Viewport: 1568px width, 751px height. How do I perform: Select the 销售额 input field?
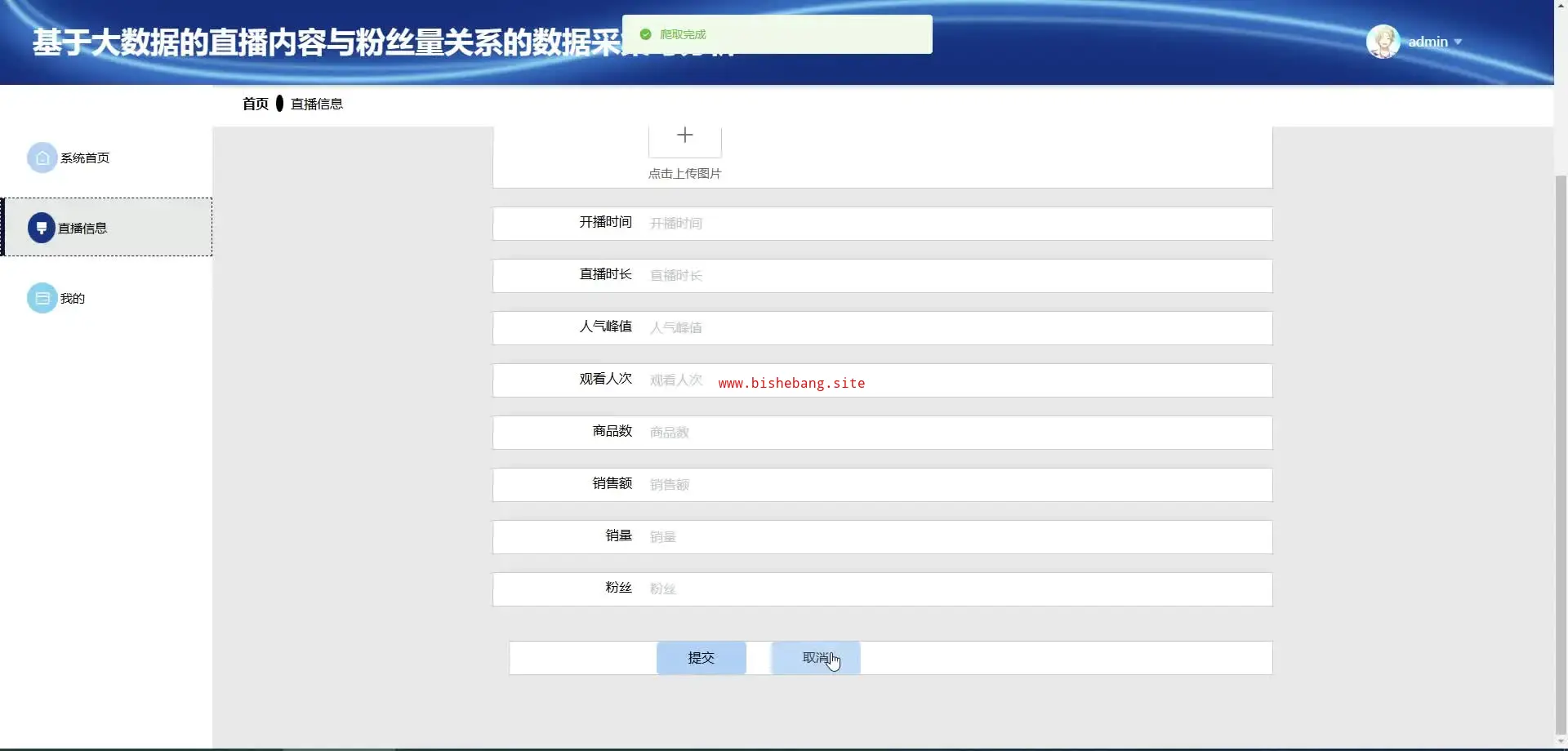pyautogui.click(x=957, y=485)
